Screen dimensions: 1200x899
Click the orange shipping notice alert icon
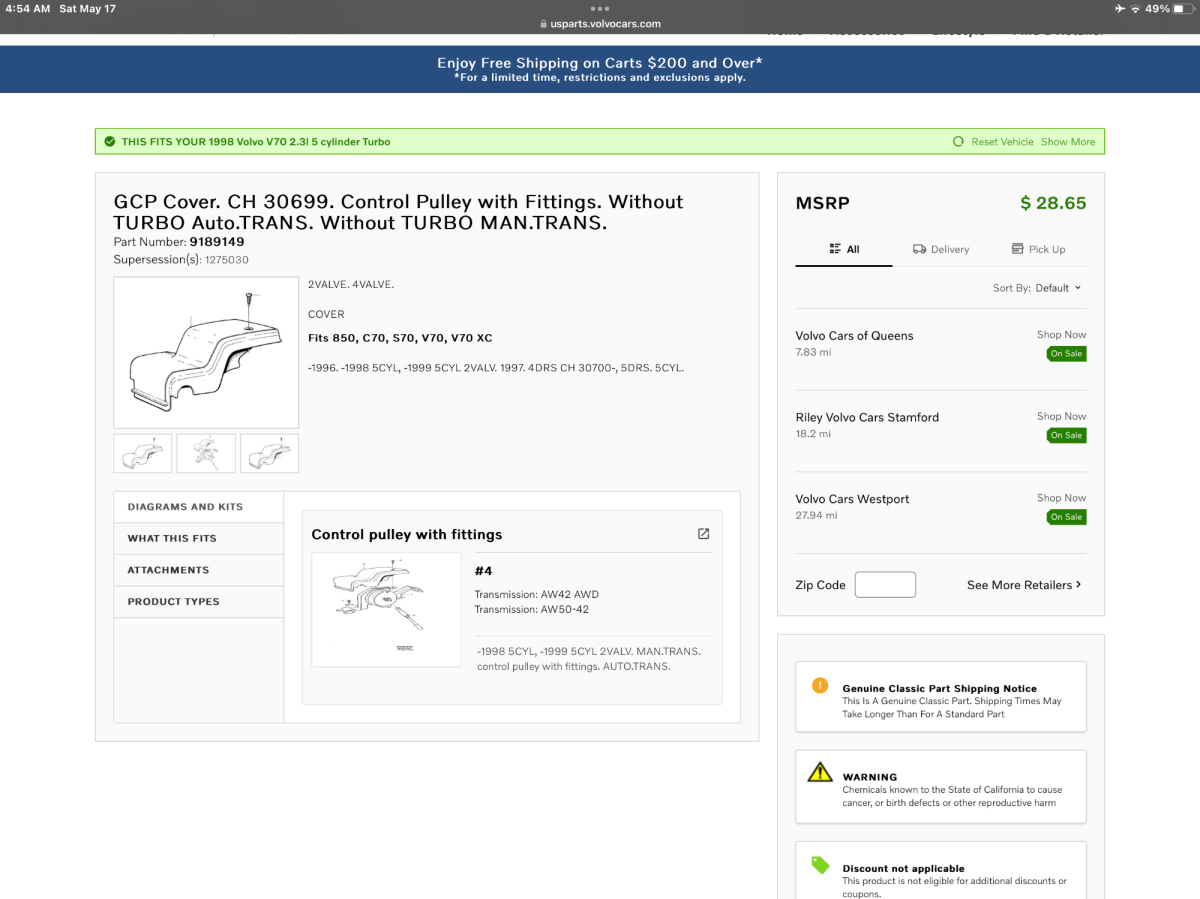tap(820, 686)
